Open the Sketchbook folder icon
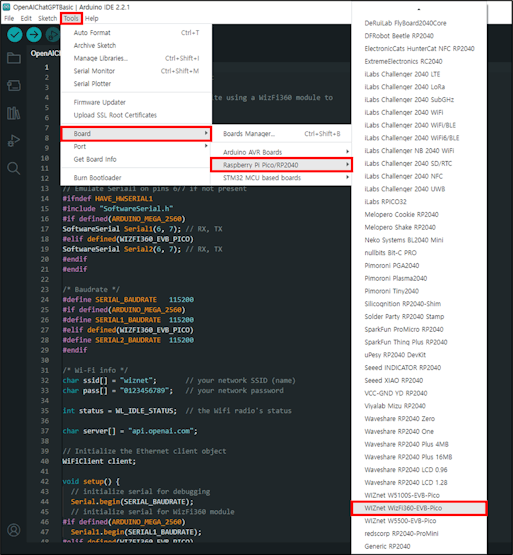Viewport: 513px width, 555px height. click(x=14, y=58)
